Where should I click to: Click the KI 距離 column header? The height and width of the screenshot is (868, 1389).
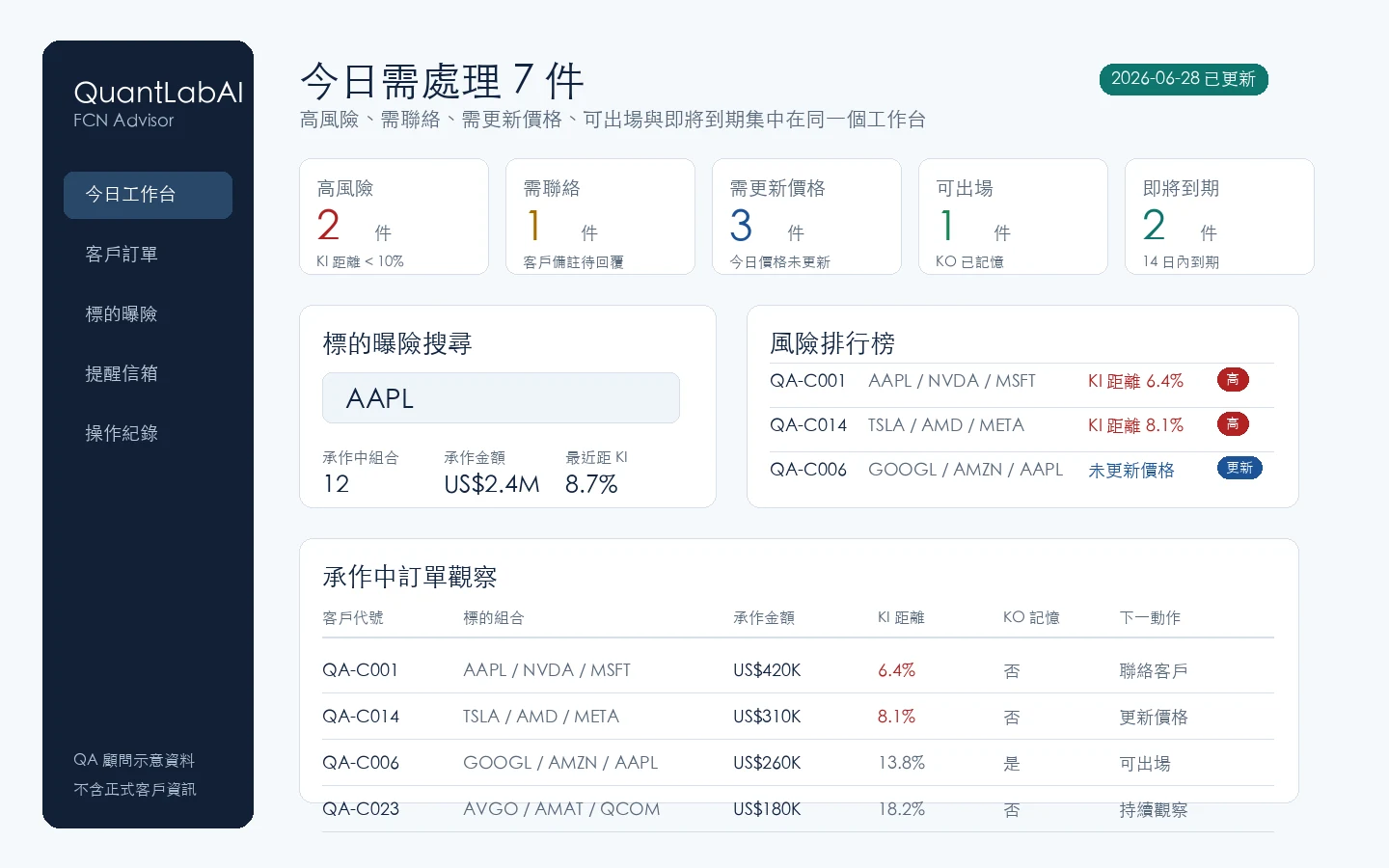pos(901,618)
